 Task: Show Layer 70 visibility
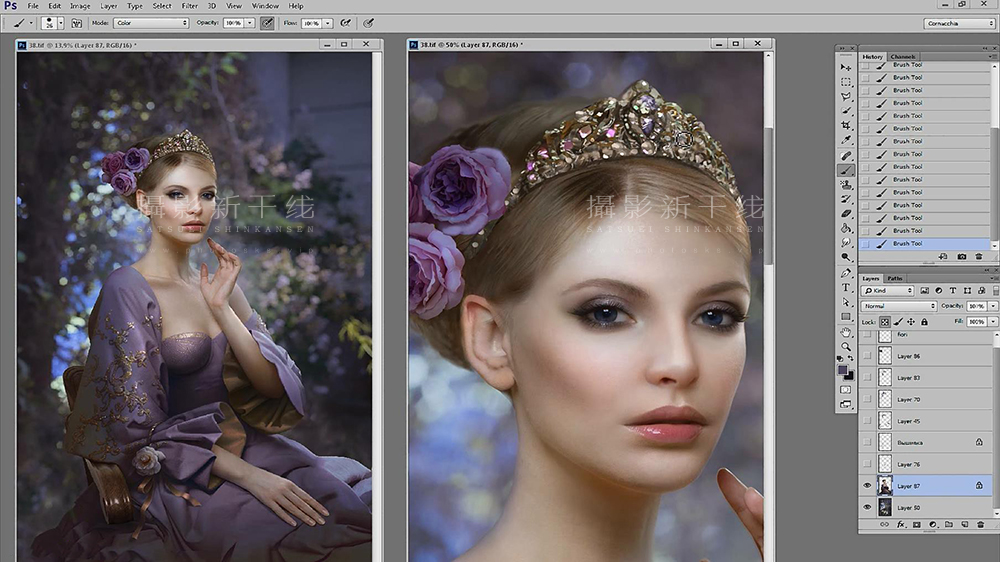[867, 399]
